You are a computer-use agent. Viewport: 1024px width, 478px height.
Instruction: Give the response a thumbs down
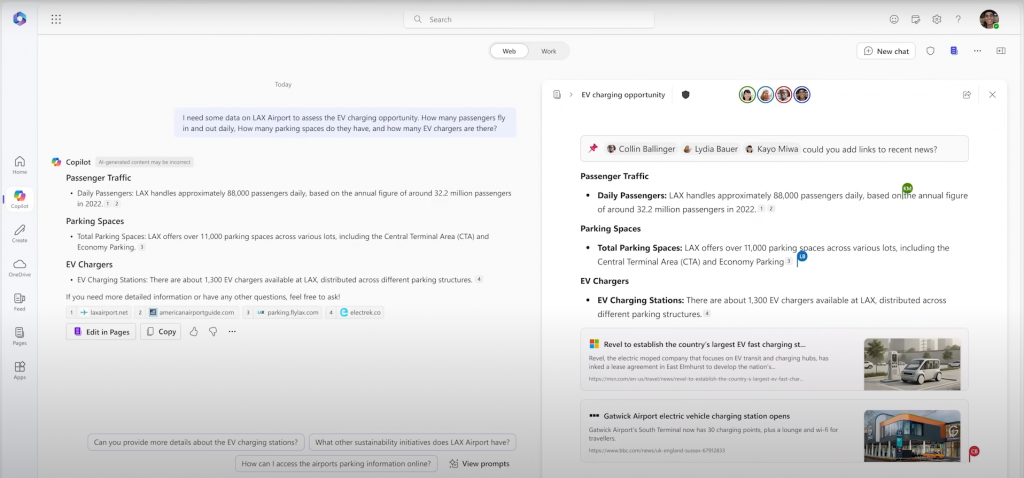click(213, 332)
